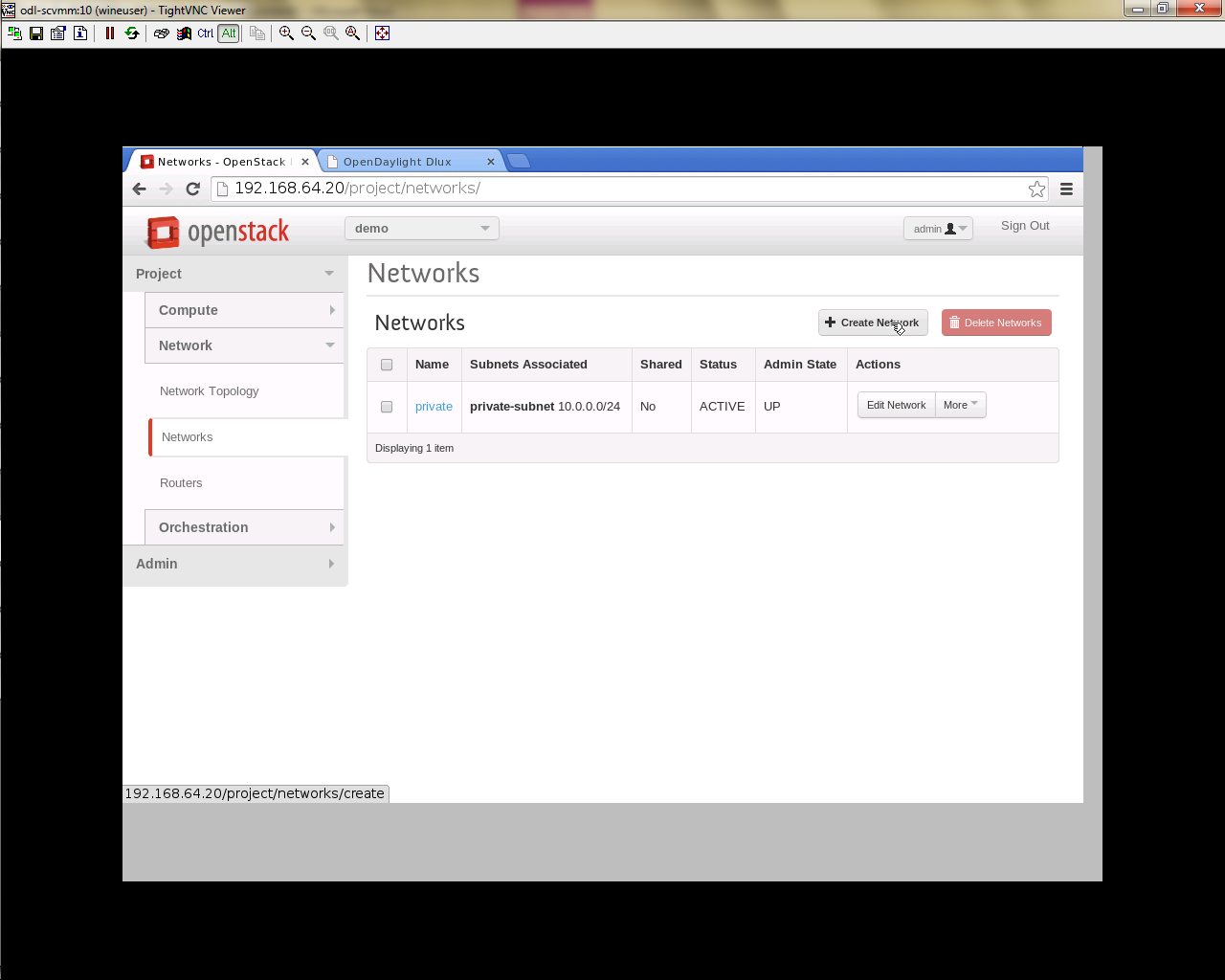The image size is (1225, 980).
Task: Click the Sign Out link
Action: (x=1025, y=226)
